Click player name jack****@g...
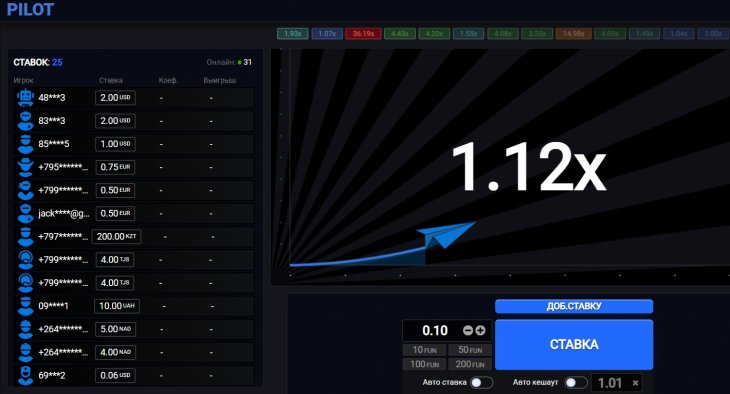This screenshot has width=730, height=394. click(64, 214)
